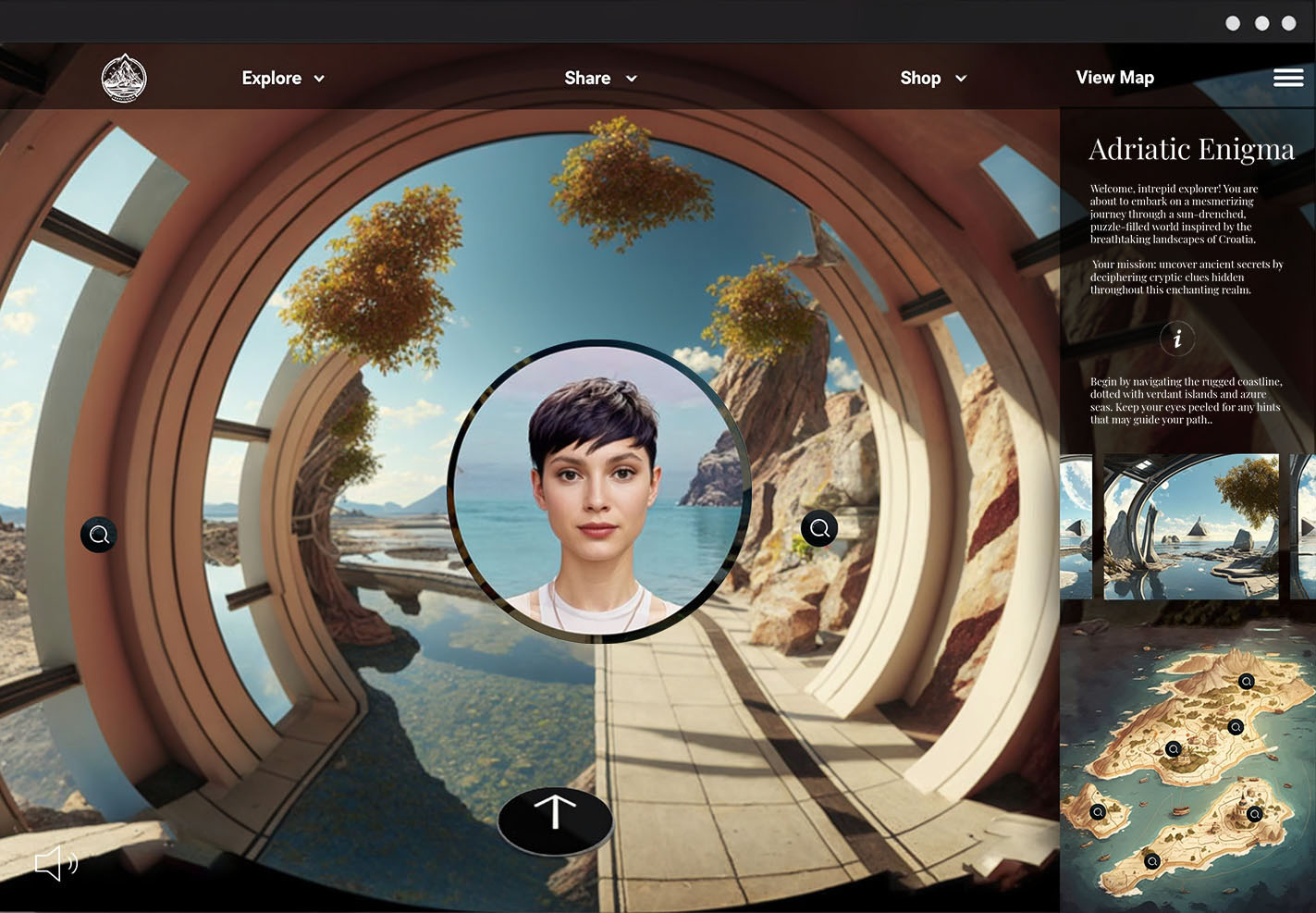Inspect the magnifier hotspot on the rocky cliff
1316x913 pixels.
pyautogui.click(x=819, y=528)
